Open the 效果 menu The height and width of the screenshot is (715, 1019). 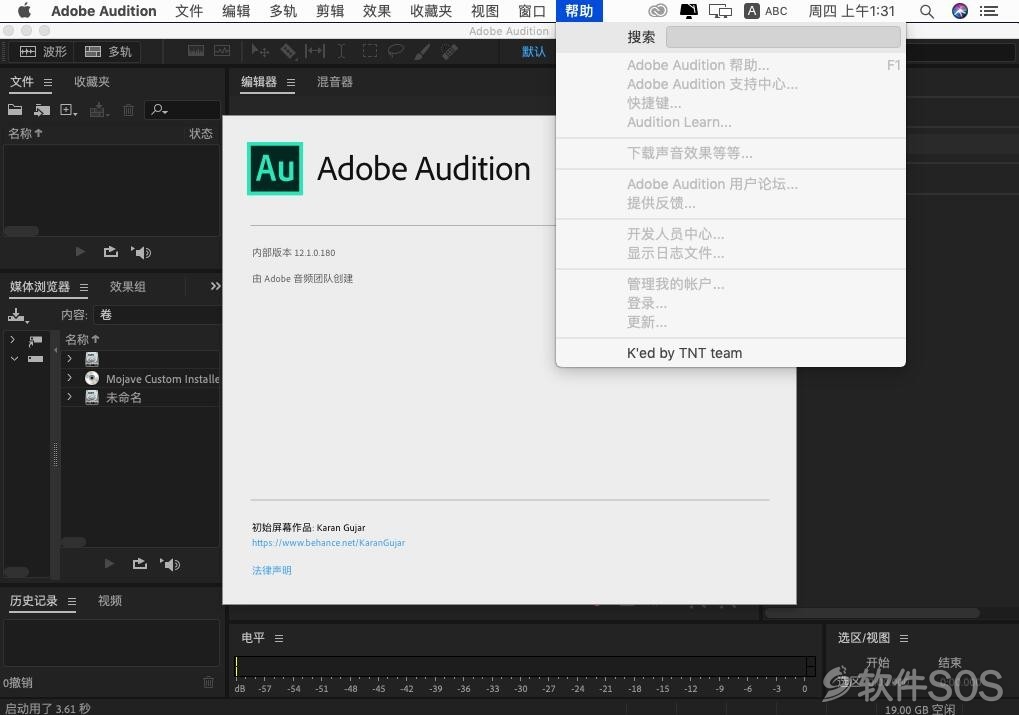pyautogui.click(x=377, y=11)
